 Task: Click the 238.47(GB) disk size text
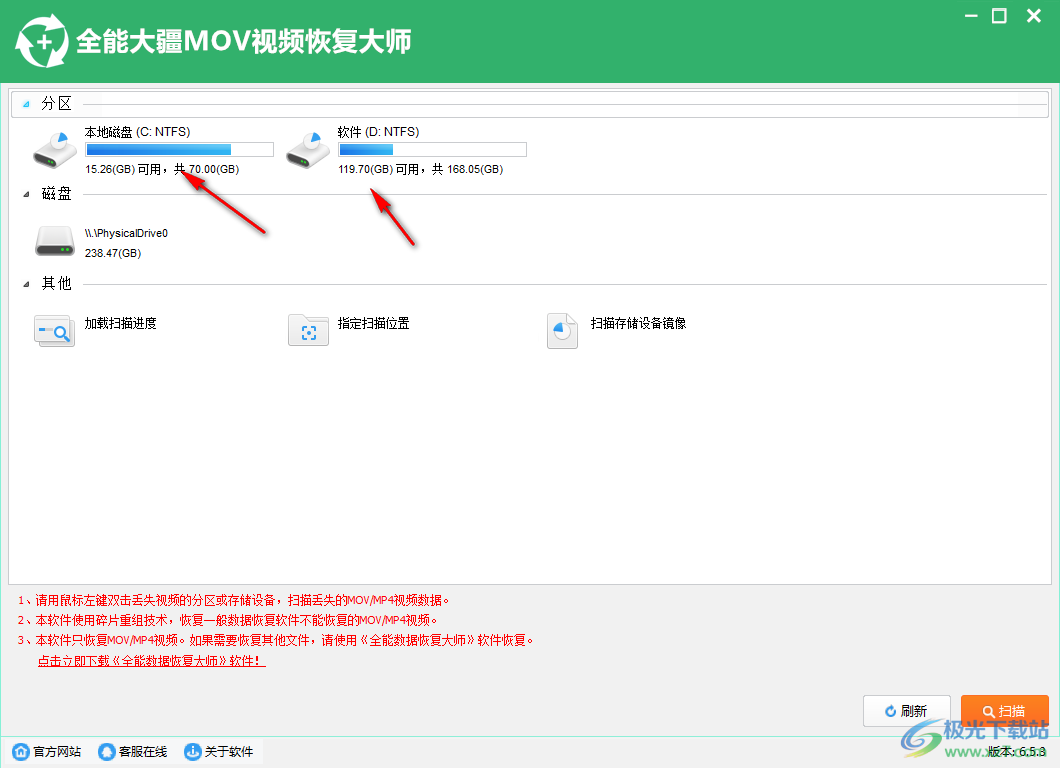[113, 253]
